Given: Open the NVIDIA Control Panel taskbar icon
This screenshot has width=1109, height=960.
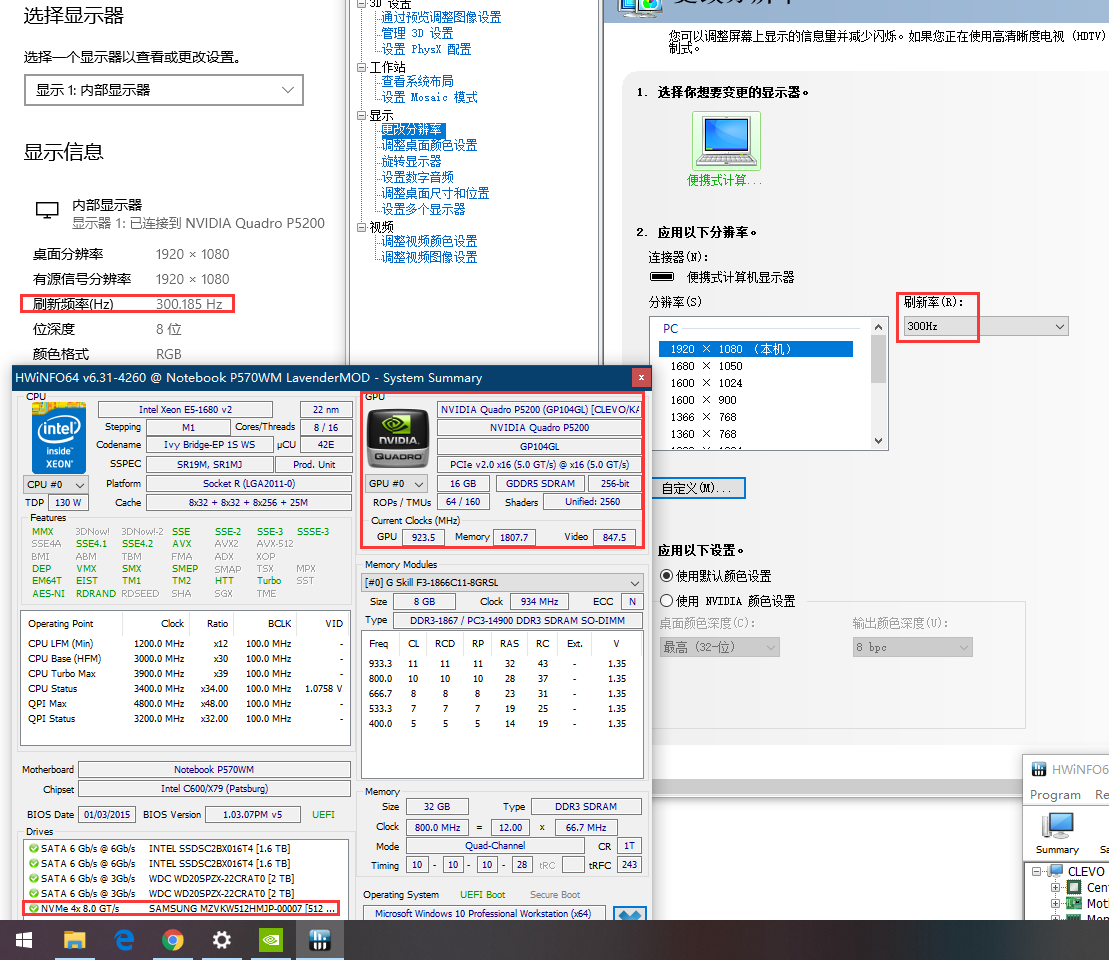Looking at the screenshot, I should 270,940.
